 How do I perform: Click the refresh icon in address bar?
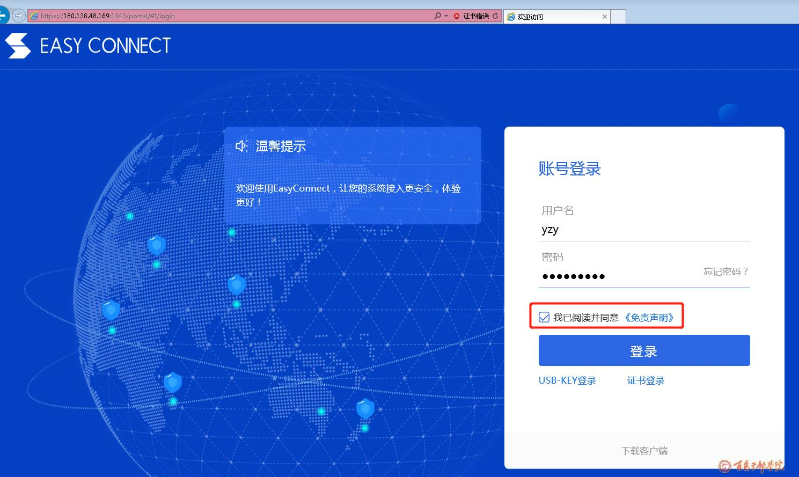[495, 16]
